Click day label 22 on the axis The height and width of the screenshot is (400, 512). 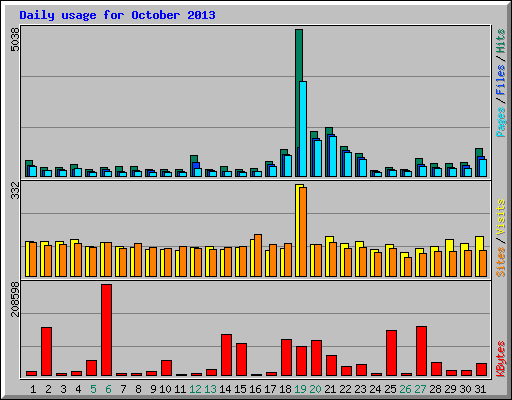(x=345, y=389)
